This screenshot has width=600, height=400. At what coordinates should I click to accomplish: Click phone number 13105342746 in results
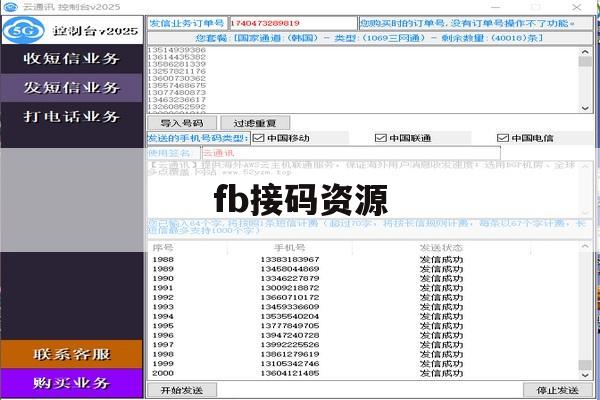(290, 364)
